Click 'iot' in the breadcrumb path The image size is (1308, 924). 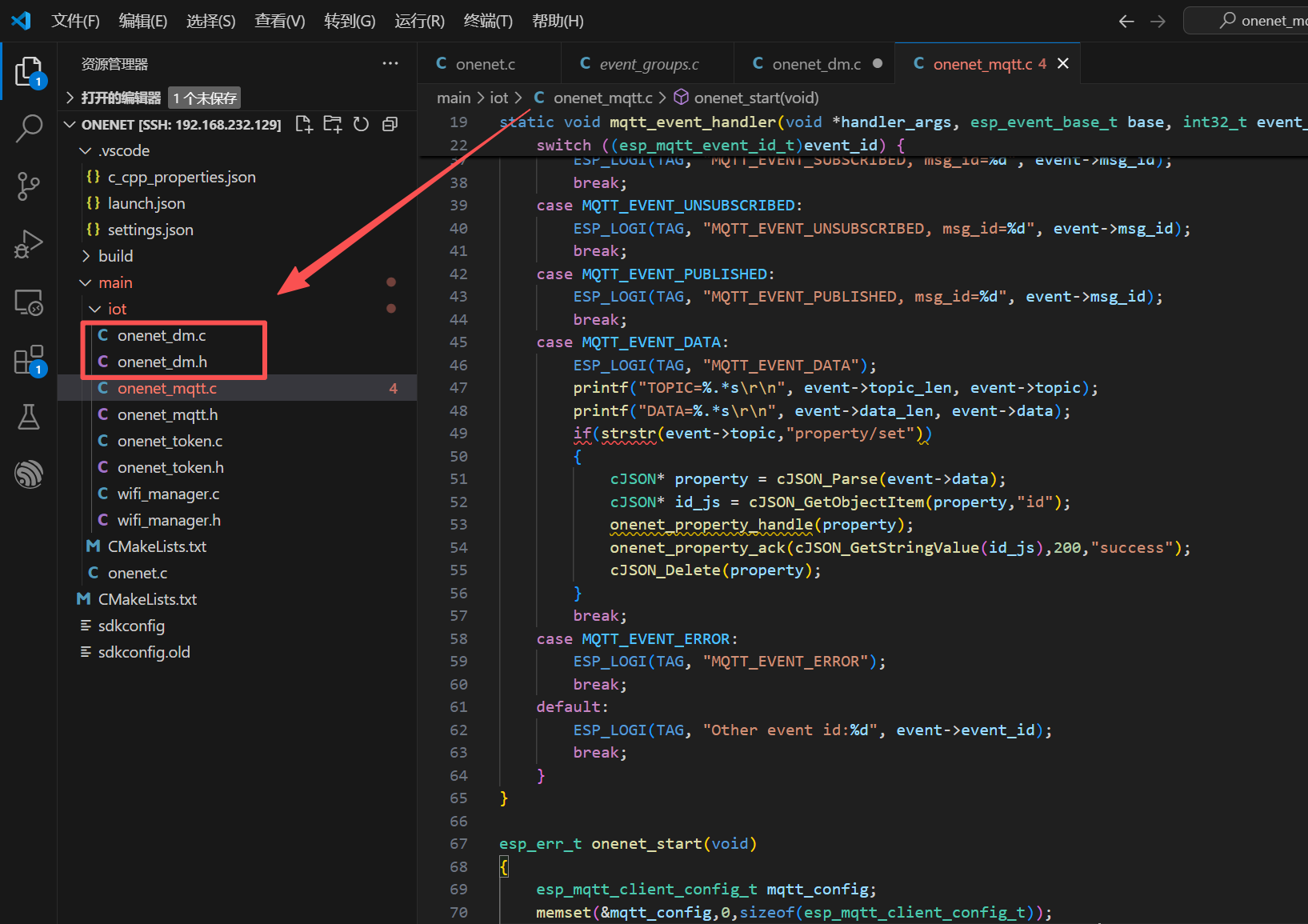pos(499,98)
